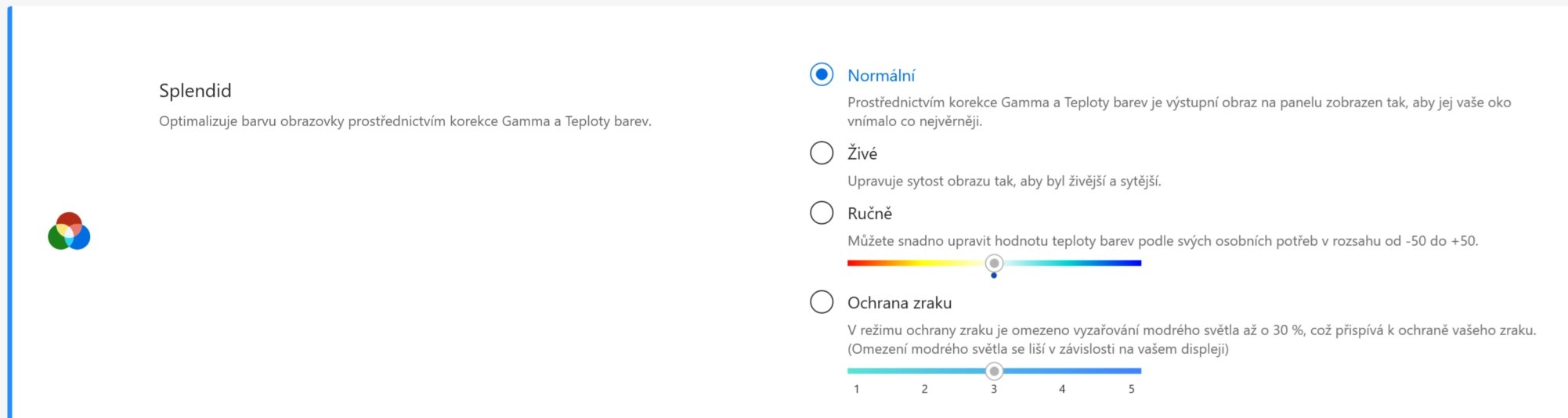
Task: Click the blue default marker dot below temperature slider
Action: click(994, 276)
